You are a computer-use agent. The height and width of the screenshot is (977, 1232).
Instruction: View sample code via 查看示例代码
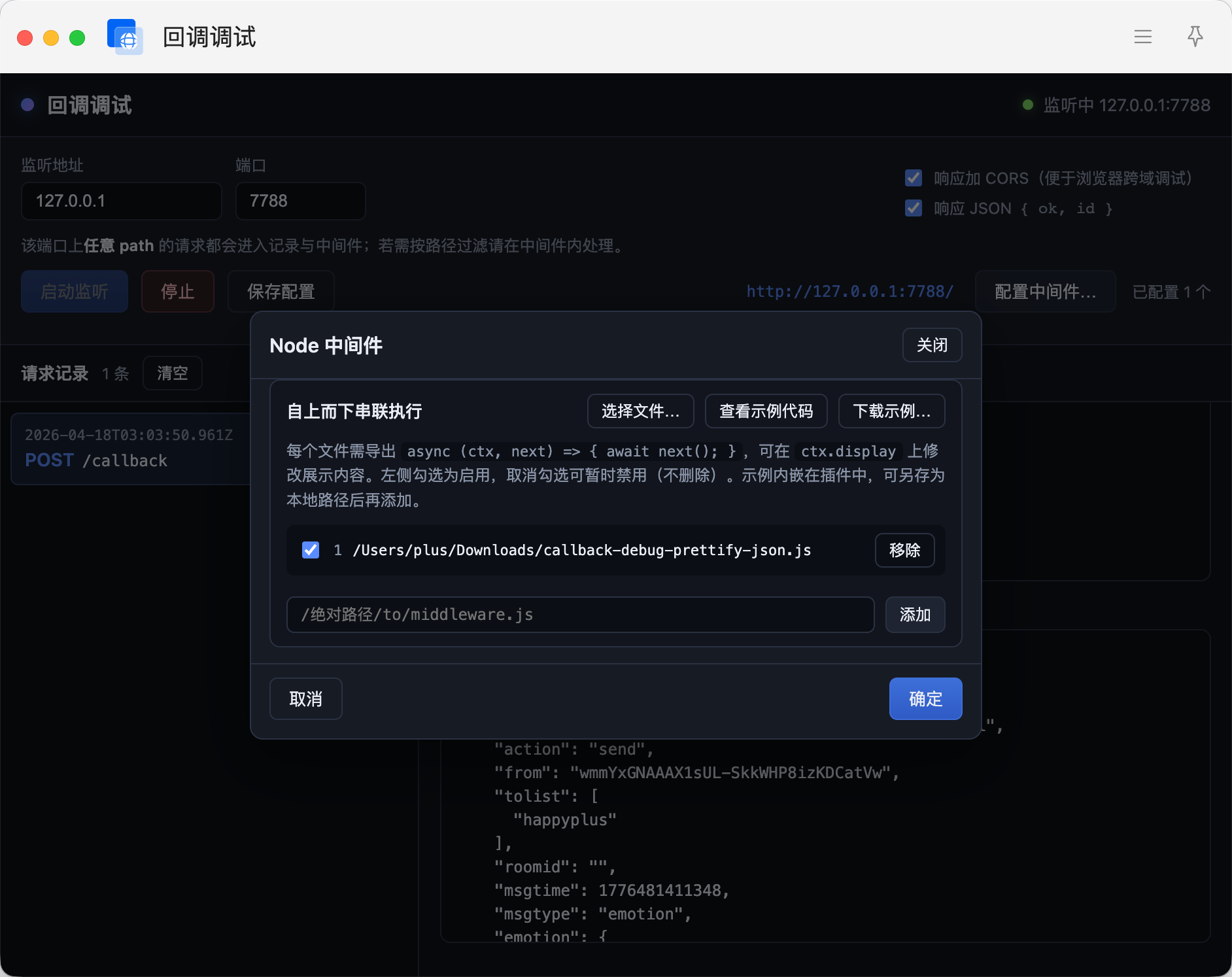click(x=766, y=411)
